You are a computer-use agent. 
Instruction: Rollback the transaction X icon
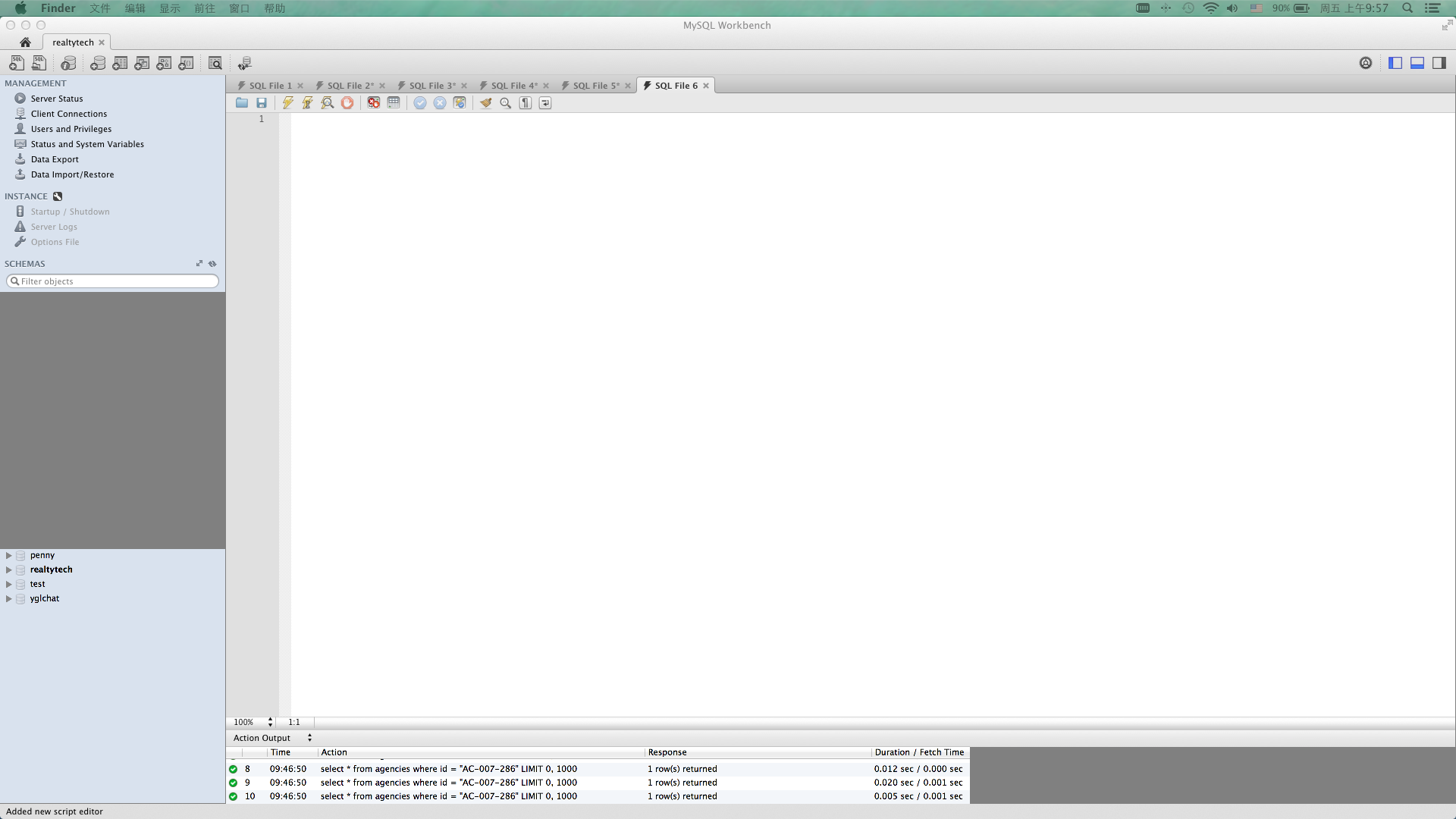(x=440, y=103)
